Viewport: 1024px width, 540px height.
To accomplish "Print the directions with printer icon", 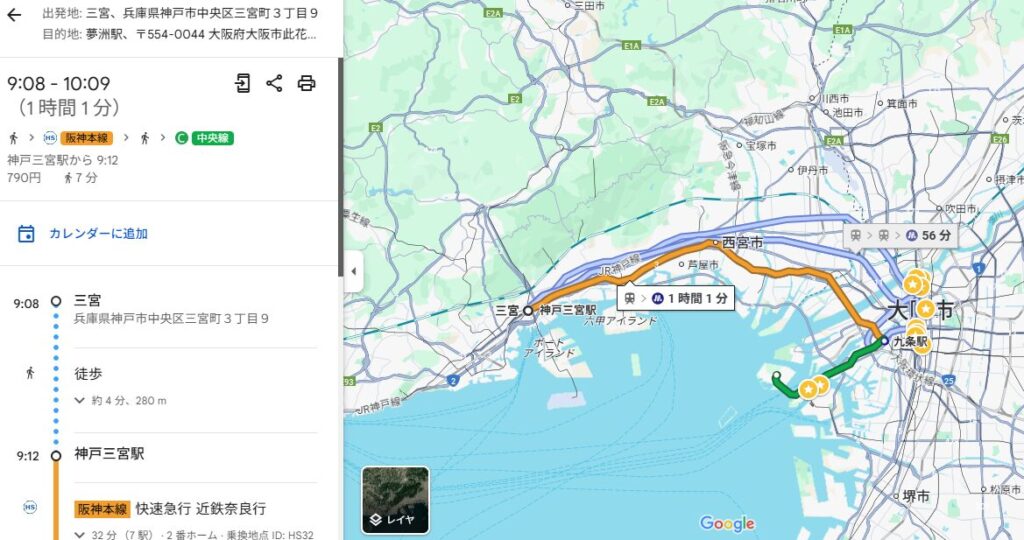I will click(306, 83).
